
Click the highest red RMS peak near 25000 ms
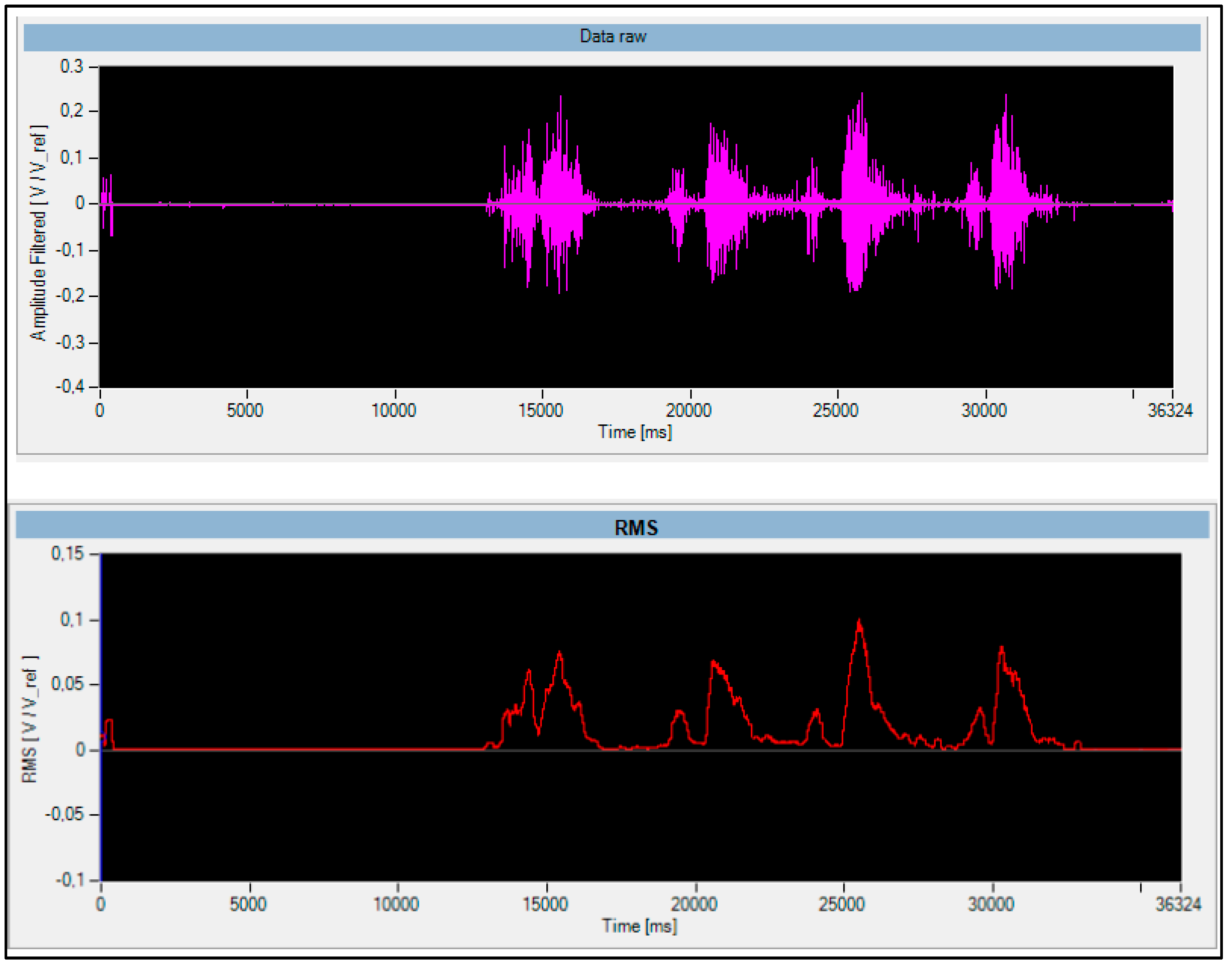pyautogui.click(x=859, y=625)
